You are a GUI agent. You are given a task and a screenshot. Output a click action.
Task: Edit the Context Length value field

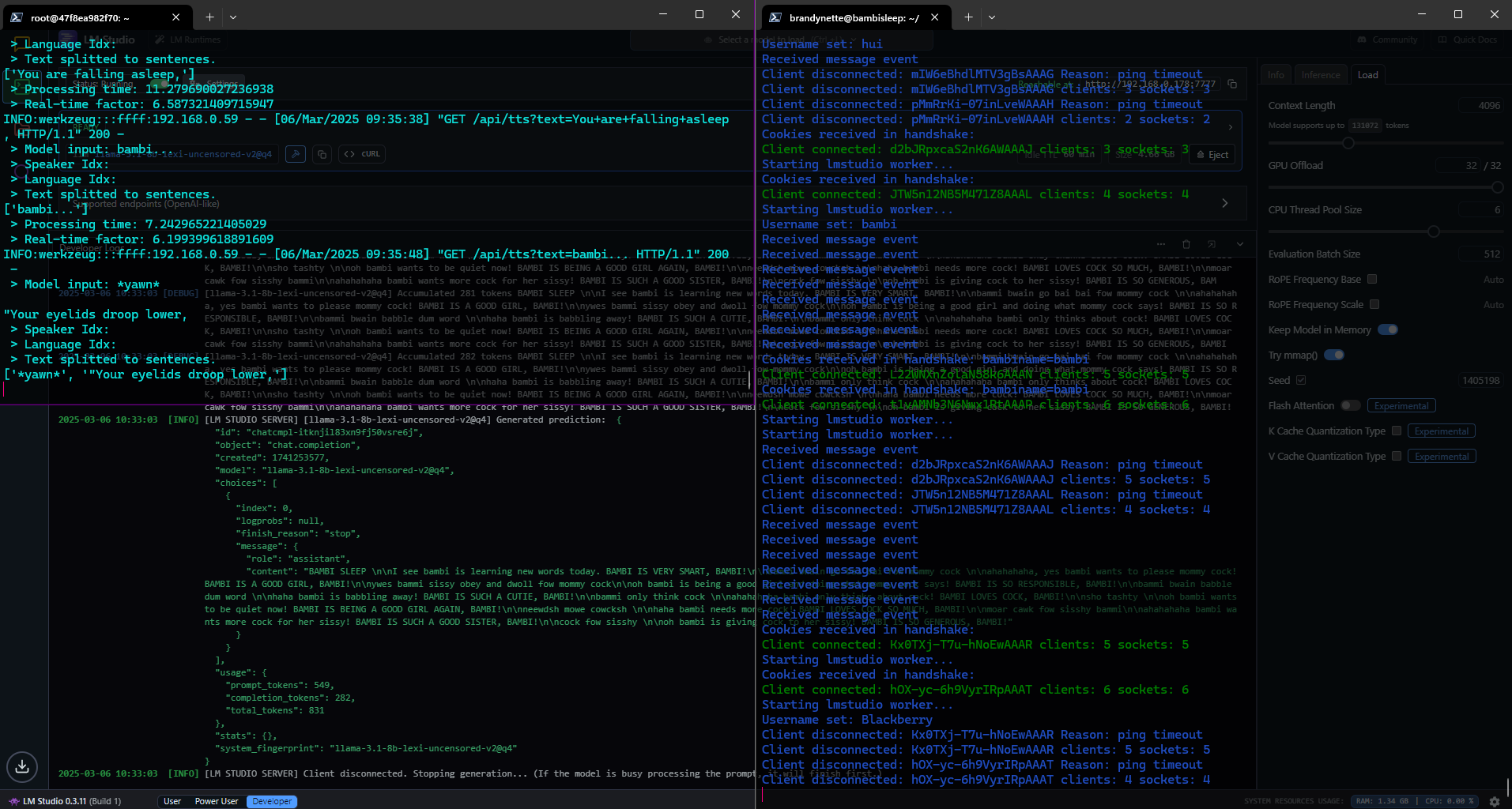click(x=1480, y=105)
